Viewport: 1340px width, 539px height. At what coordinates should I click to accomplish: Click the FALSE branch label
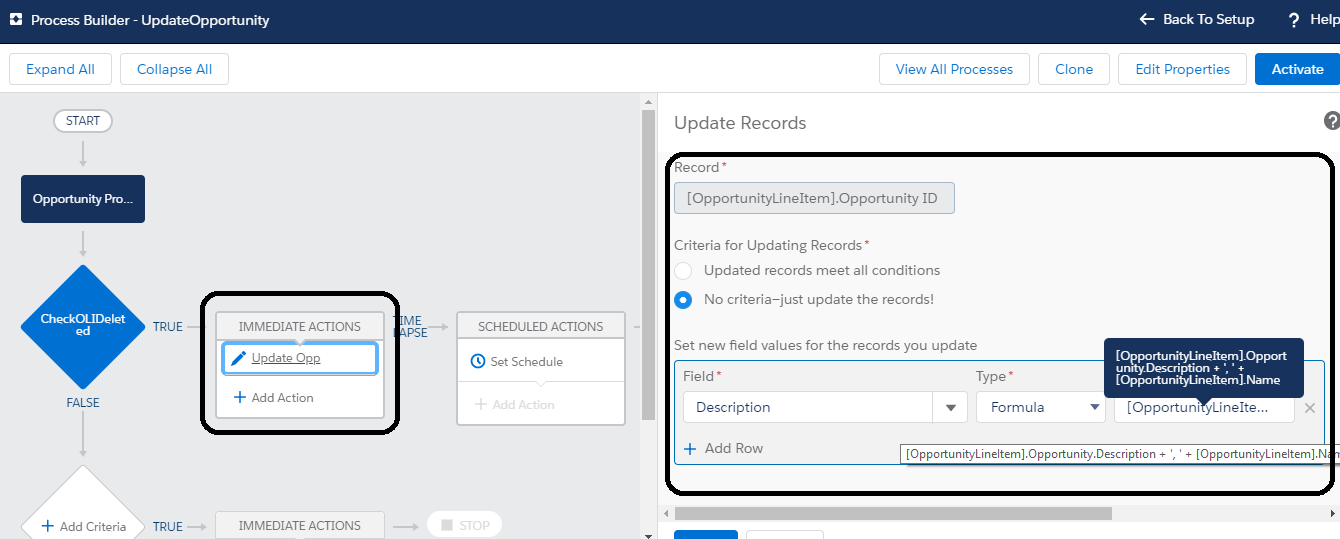(x=83, y=402)
